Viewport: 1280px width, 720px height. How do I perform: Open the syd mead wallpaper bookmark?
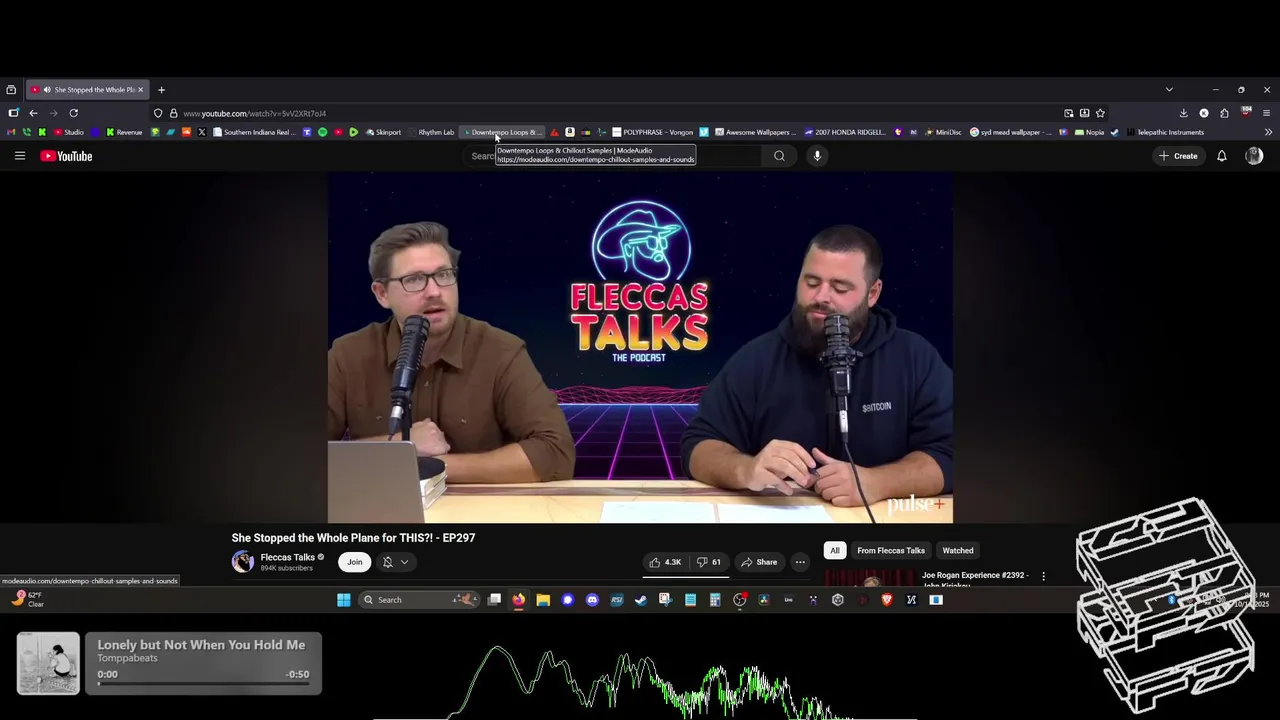(1011, 132)
